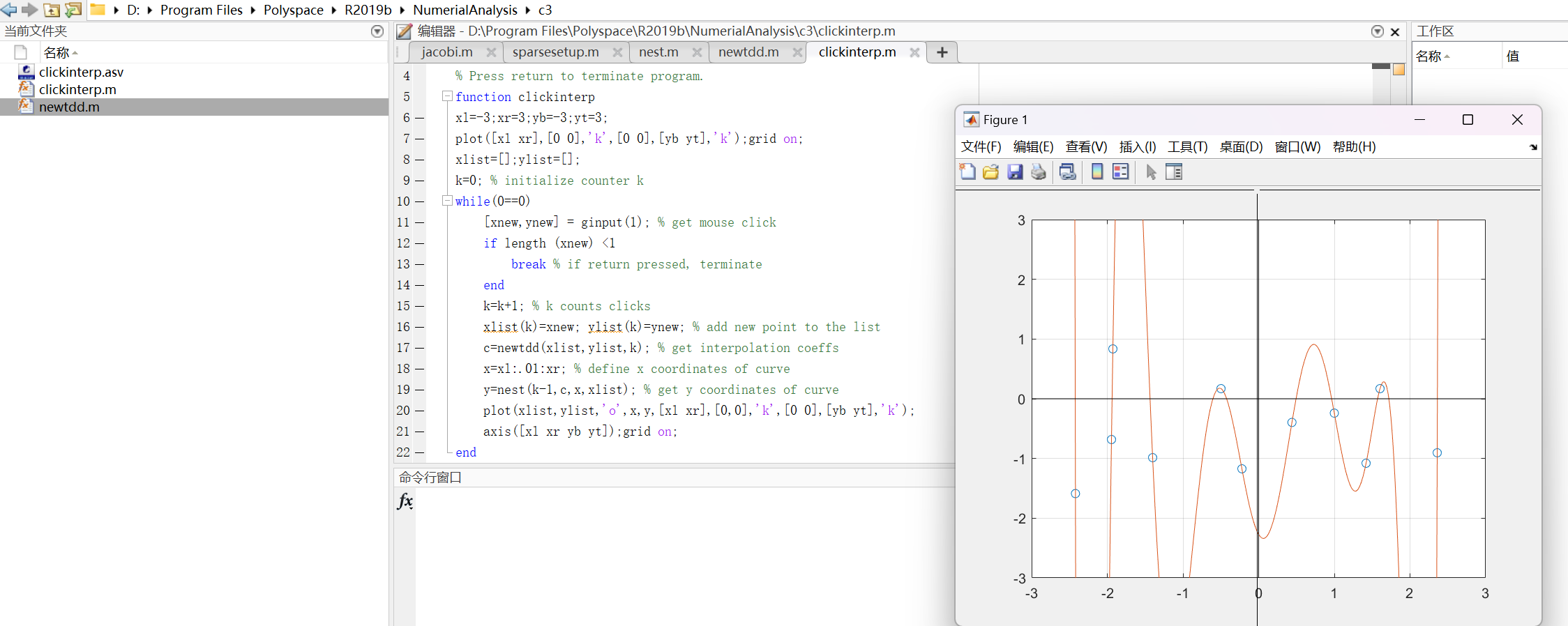Navigate to NumerialAnalysis in address bar

465,10
